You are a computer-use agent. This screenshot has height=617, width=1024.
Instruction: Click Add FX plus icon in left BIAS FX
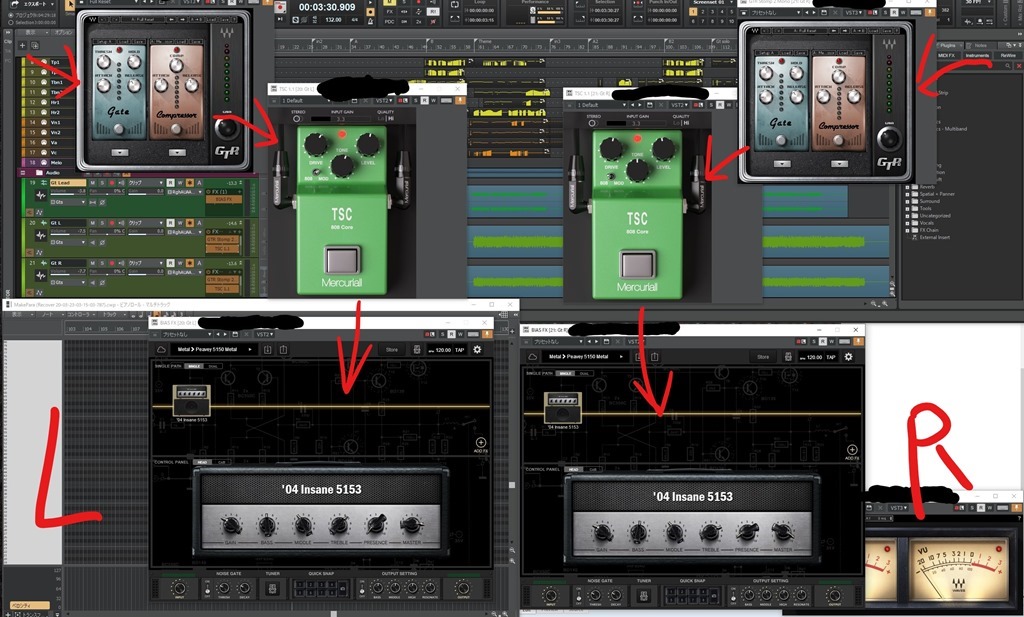(481, 441)
